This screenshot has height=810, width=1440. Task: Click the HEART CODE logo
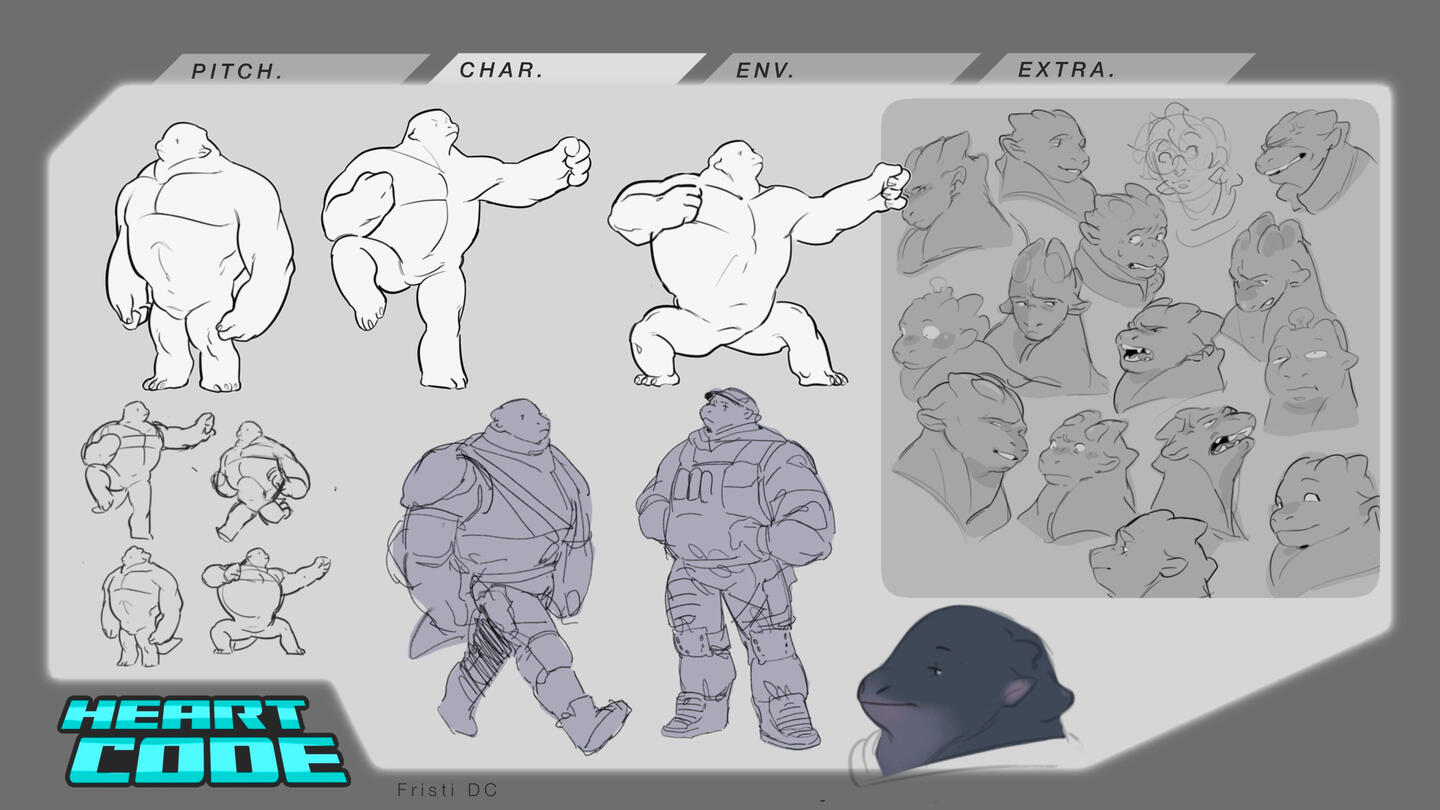pos(201,741)
